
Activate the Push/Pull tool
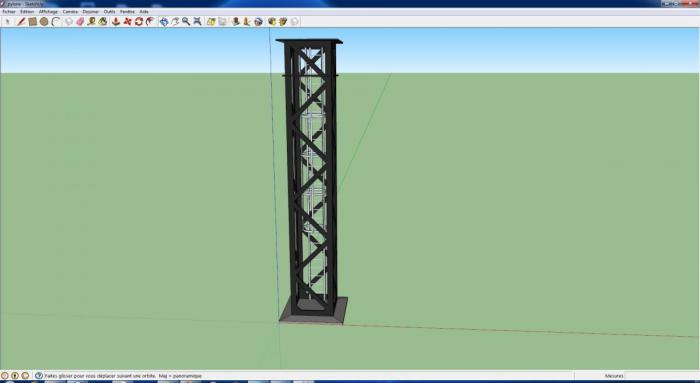click(x=116, y=21)
